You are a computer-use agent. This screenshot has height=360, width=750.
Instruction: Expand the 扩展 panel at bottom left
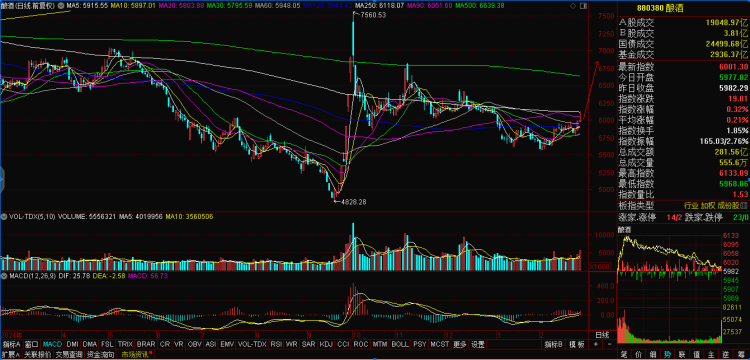[11, 355]
